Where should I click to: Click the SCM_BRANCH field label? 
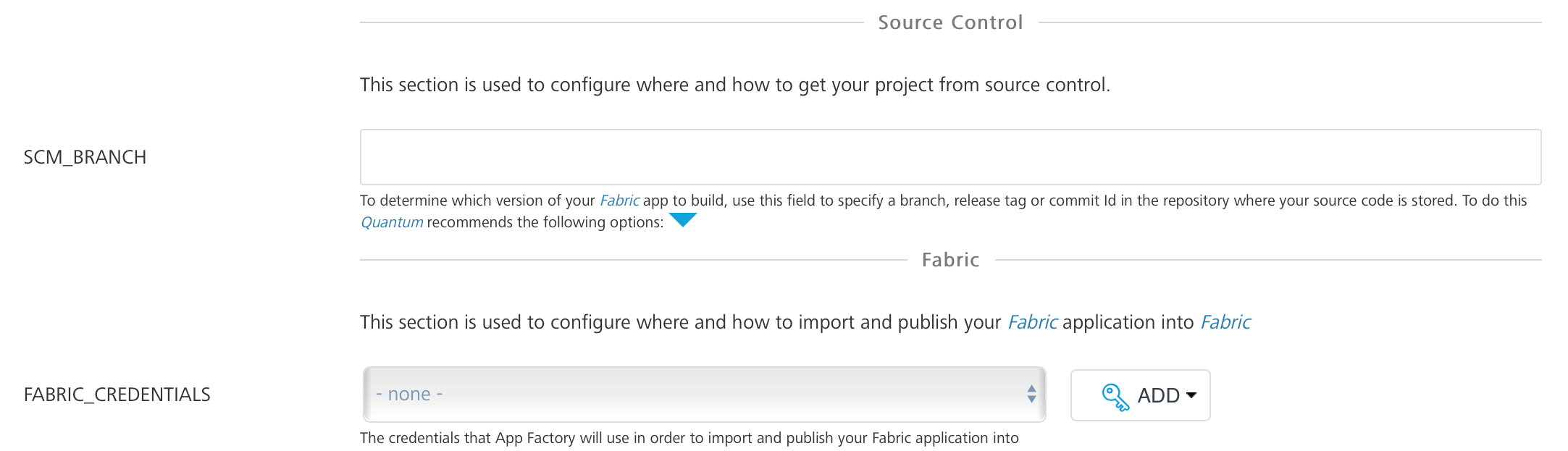pos(85,157)
